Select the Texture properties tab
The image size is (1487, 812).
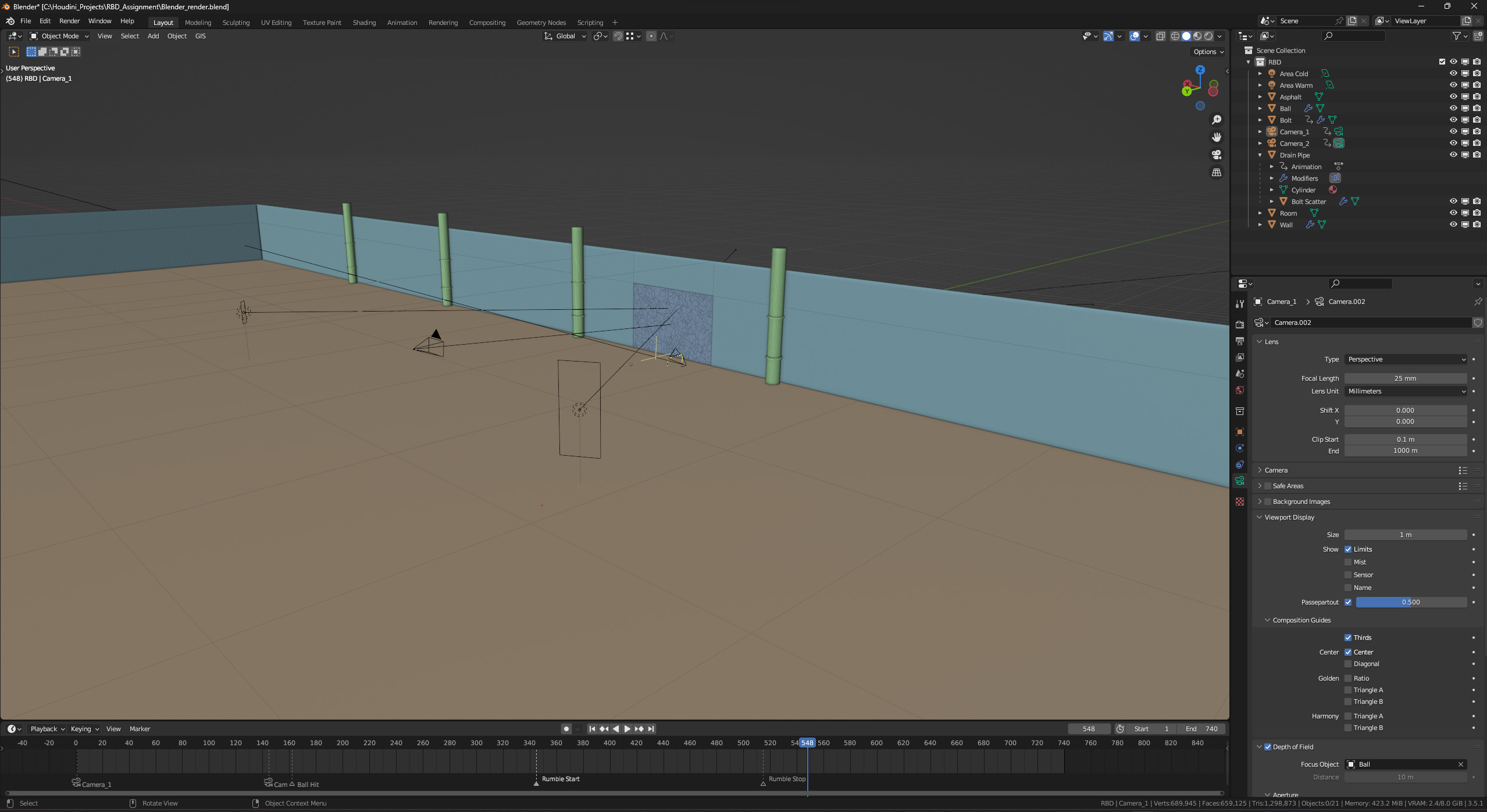coord(1240,500)
